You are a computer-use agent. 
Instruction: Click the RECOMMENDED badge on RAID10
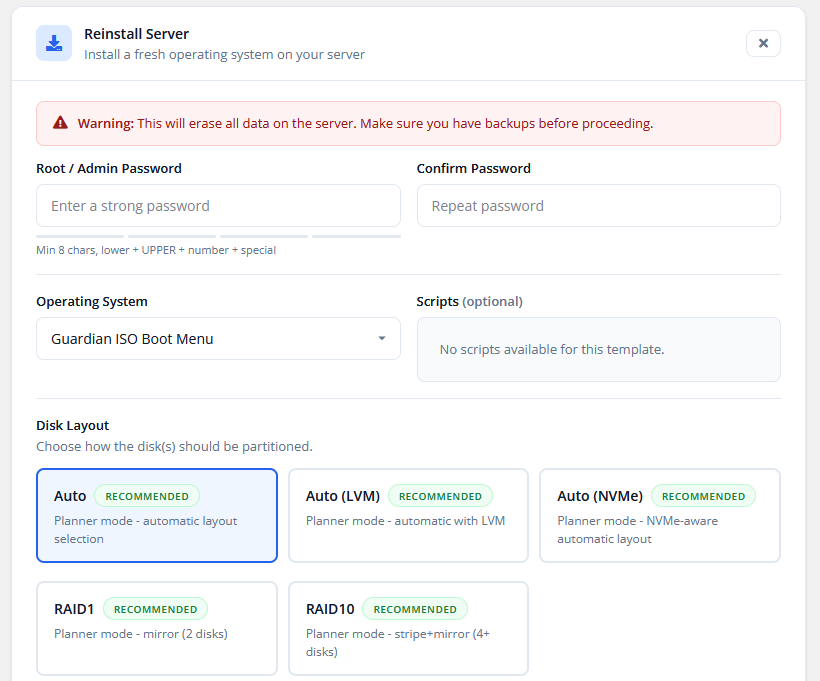click(x=415, y=609)
